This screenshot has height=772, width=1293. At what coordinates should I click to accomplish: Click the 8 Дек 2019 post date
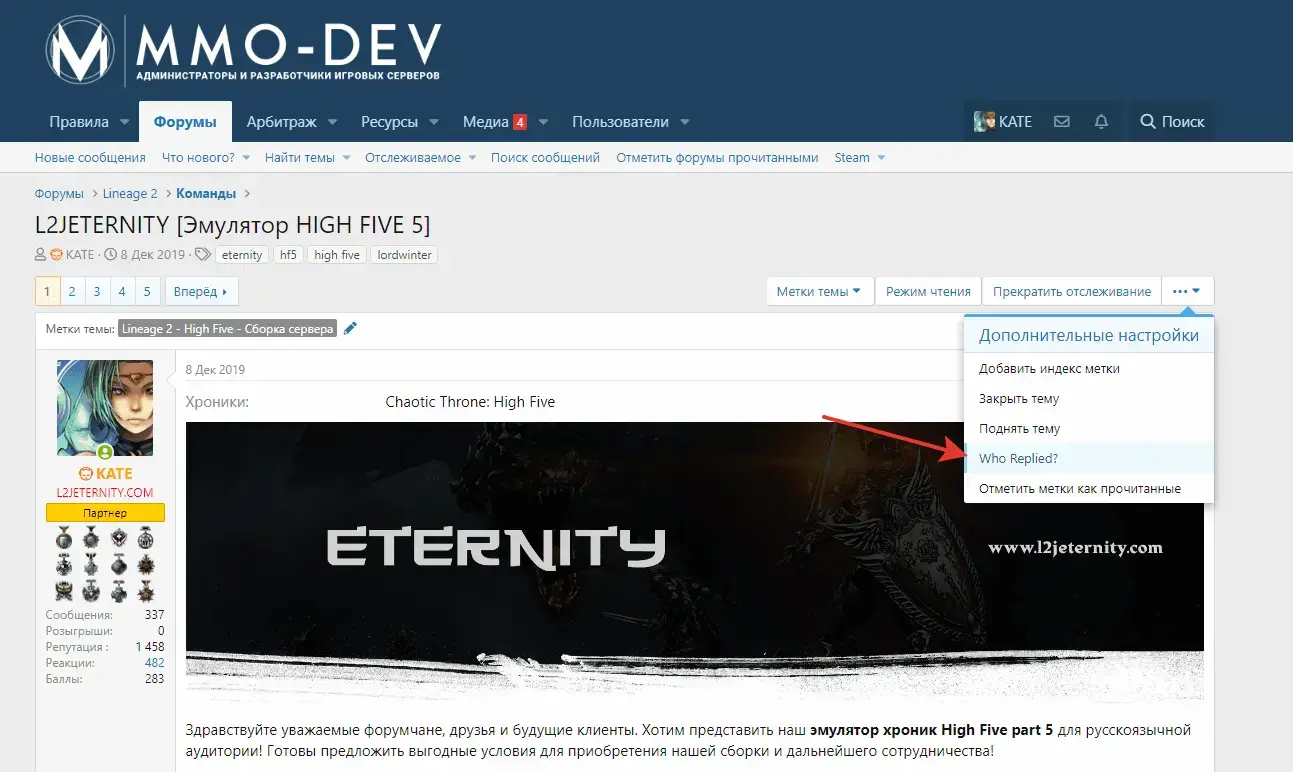pyautogui.click(x=215, y=370)
